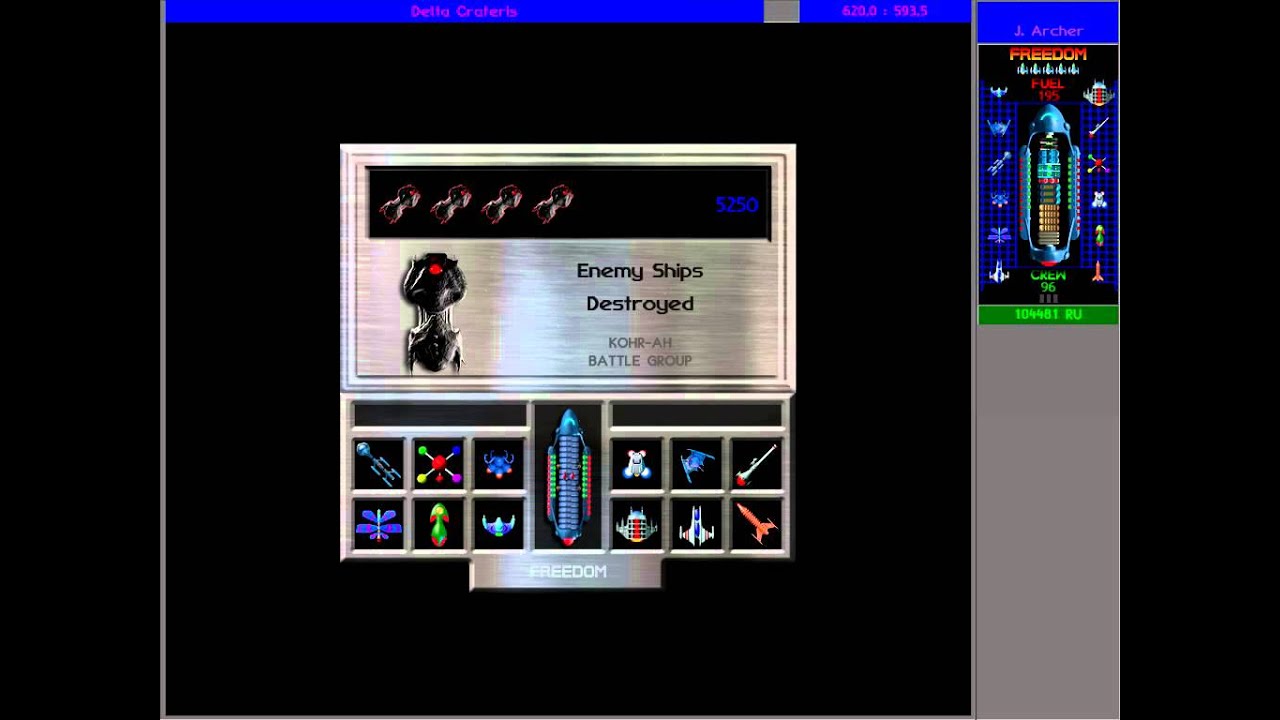Select the gray red-striped escort in status panel
Image resolution: width=1280 pixels, height=720 pixels.
click(x=1099, y=92)
